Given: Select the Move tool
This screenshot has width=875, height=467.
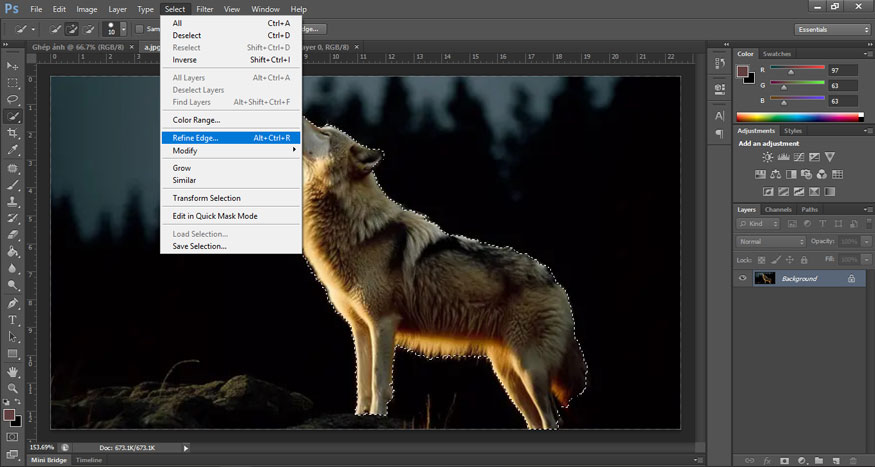Looking at the screenshot, I should [13, 66].
